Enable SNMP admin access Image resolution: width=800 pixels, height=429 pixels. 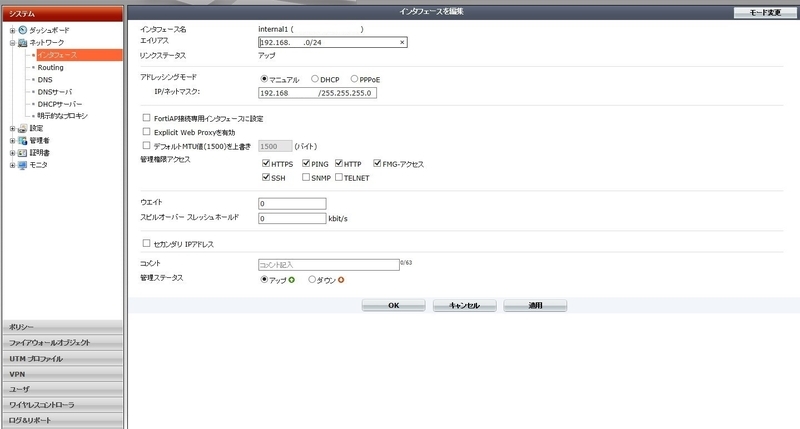point(306,177)
